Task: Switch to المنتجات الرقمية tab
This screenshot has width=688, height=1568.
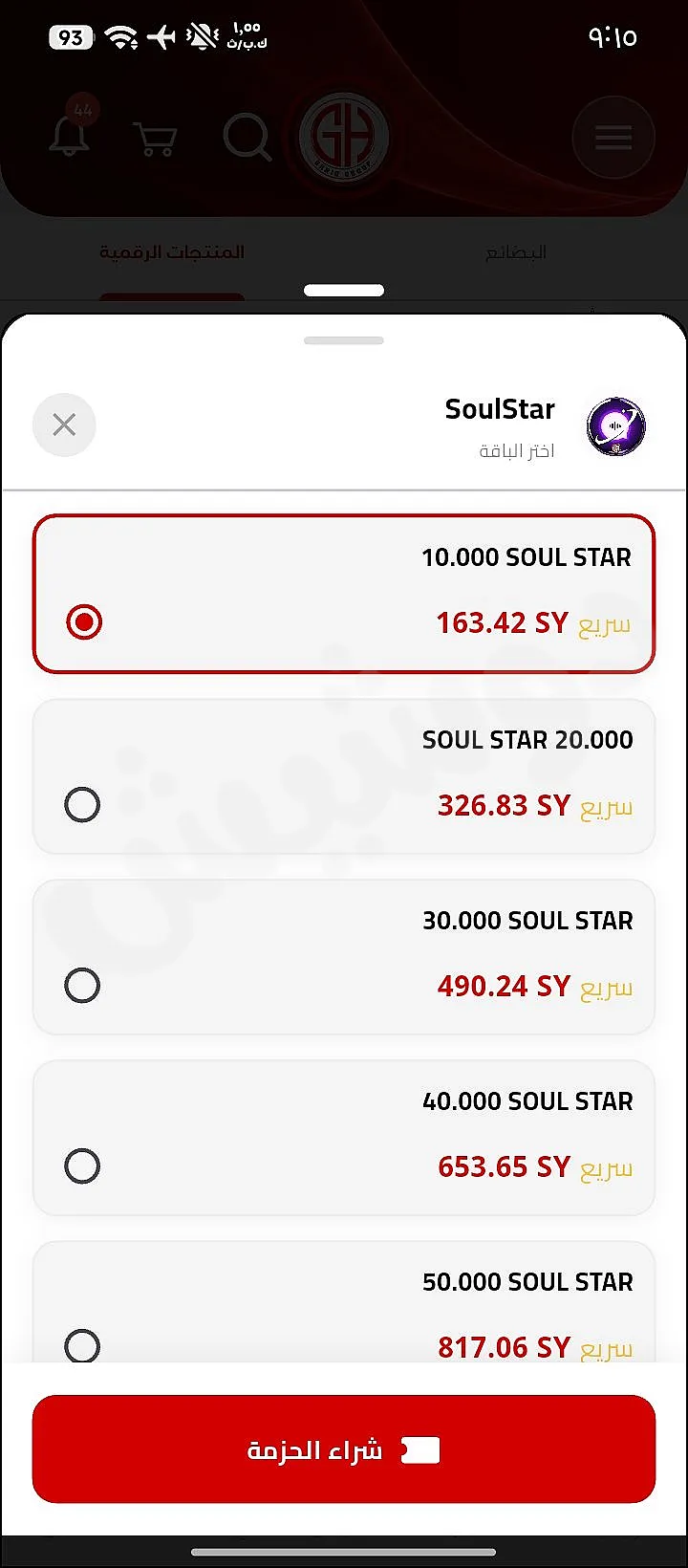Action: point(172,252)
